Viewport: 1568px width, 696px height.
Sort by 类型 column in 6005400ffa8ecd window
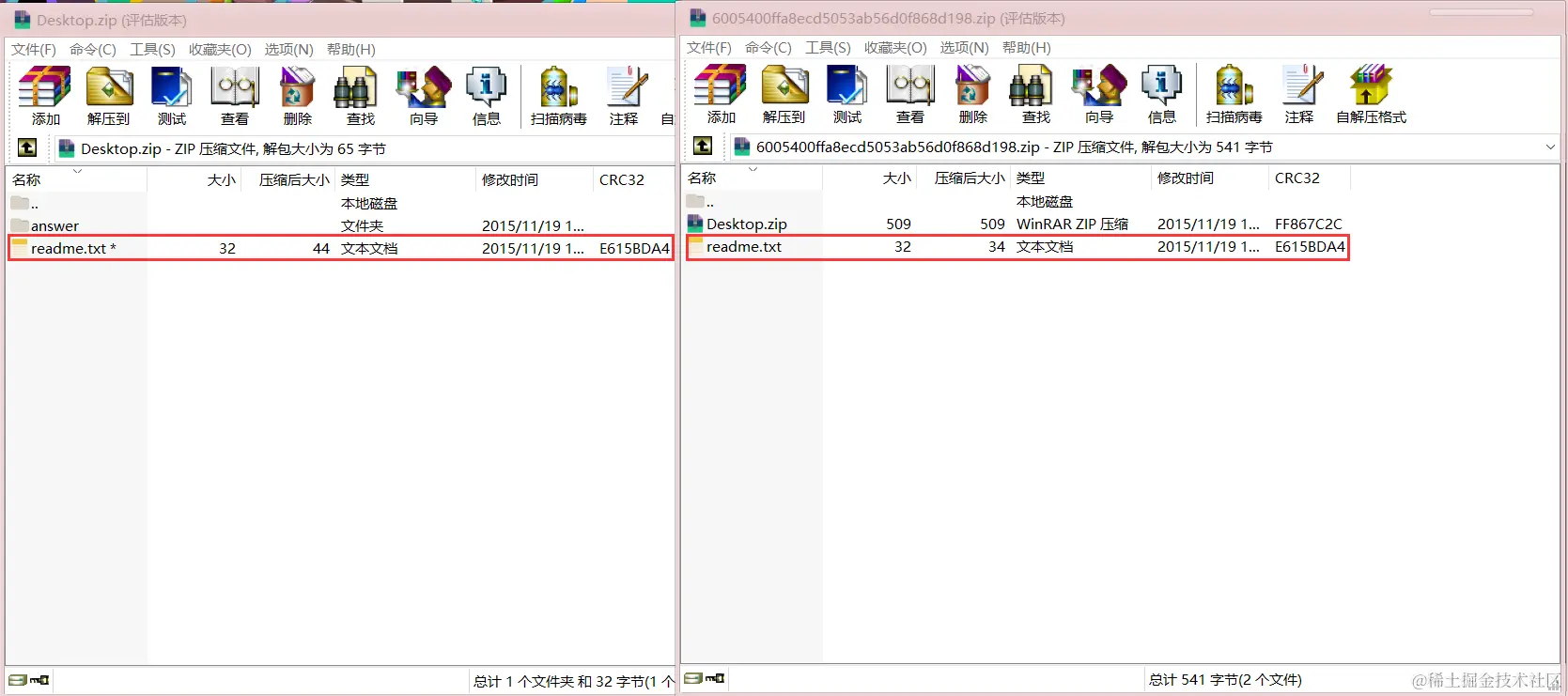[1080, 178]
